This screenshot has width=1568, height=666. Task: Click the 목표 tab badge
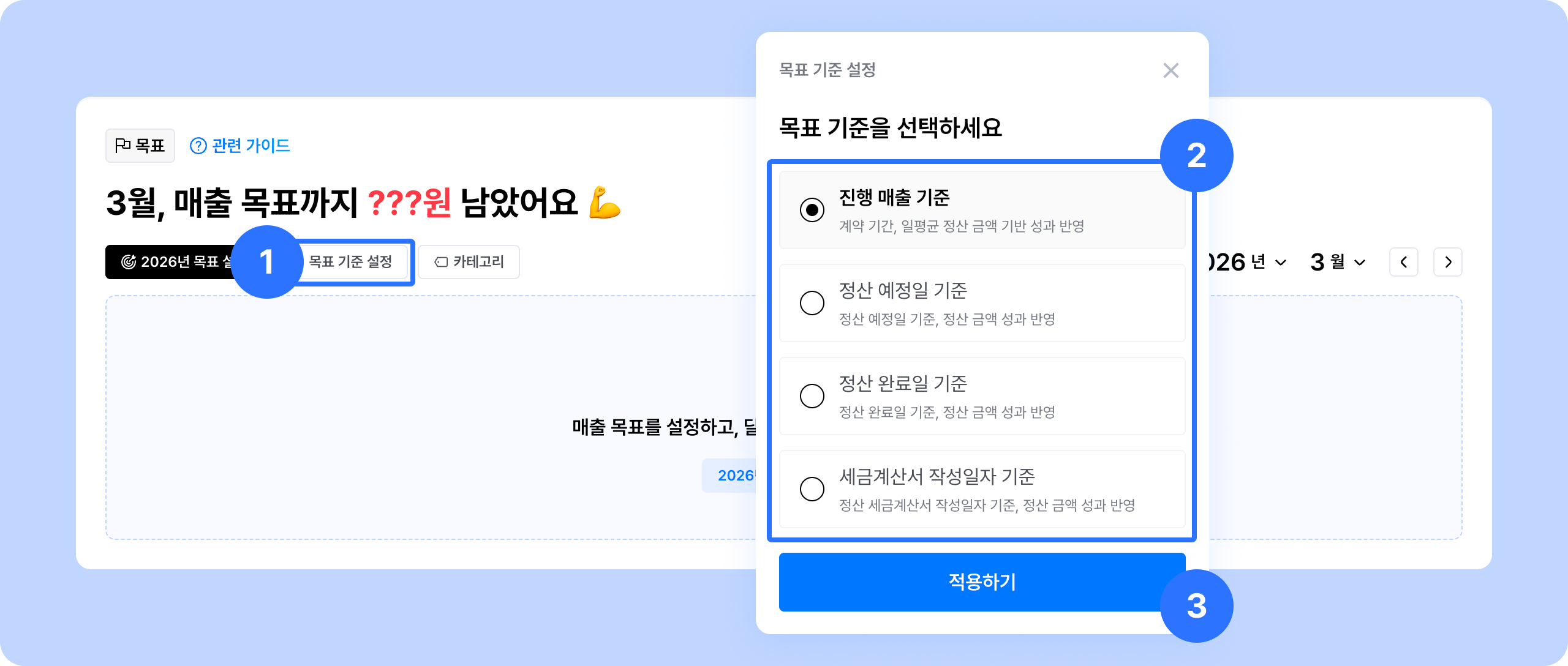140,146
